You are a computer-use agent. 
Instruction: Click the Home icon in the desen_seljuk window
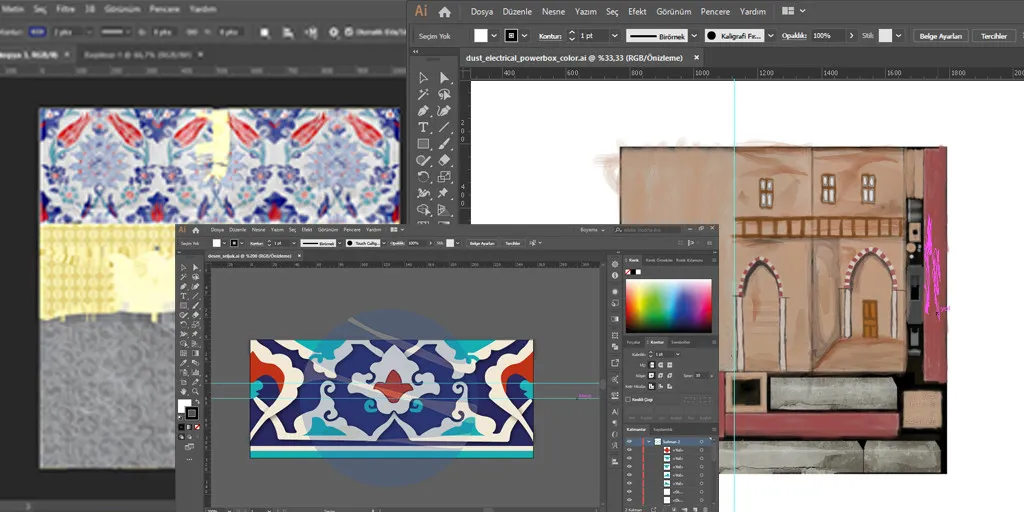click(195, 230)
